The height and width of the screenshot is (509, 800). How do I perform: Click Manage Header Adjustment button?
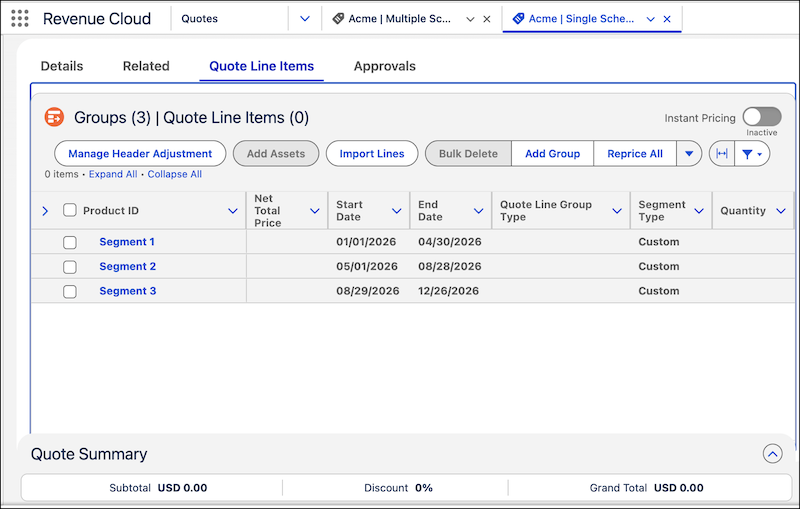coord(140,154)
